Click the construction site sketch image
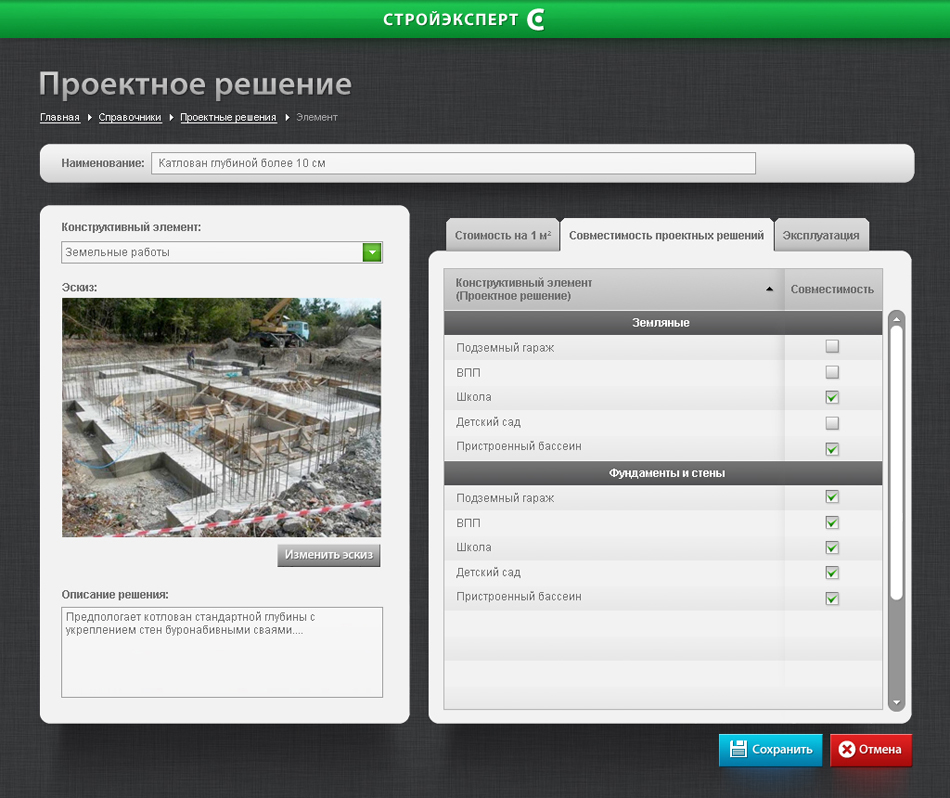 click(x=222, y=417)
